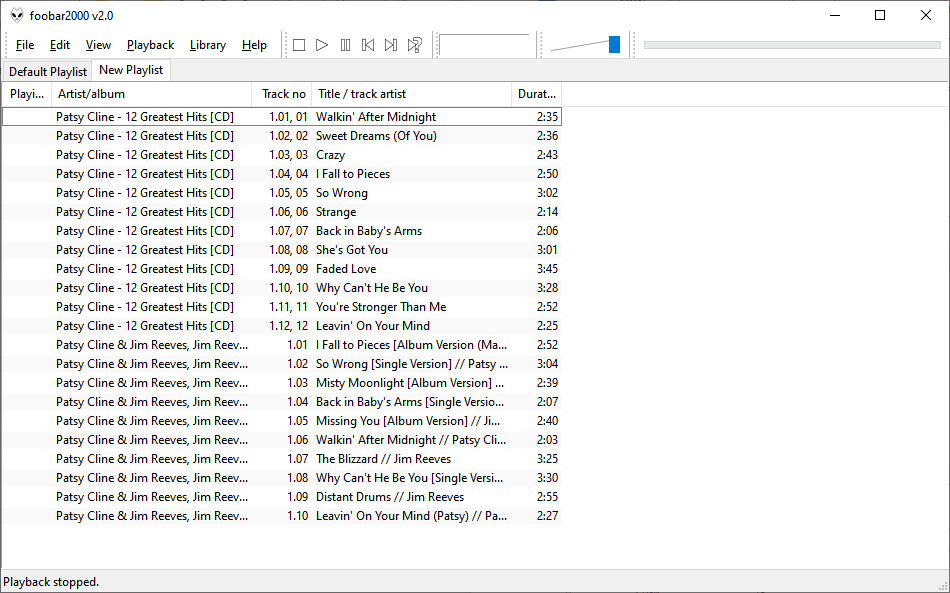Switch to the Default Playlist tab

click(47, 72)
